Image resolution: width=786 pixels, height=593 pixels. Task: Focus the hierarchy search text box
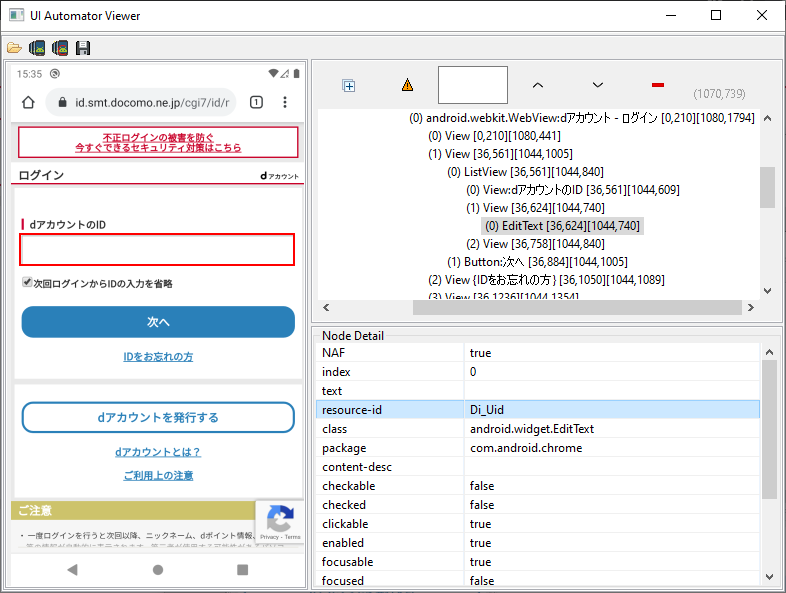[473, 85]
